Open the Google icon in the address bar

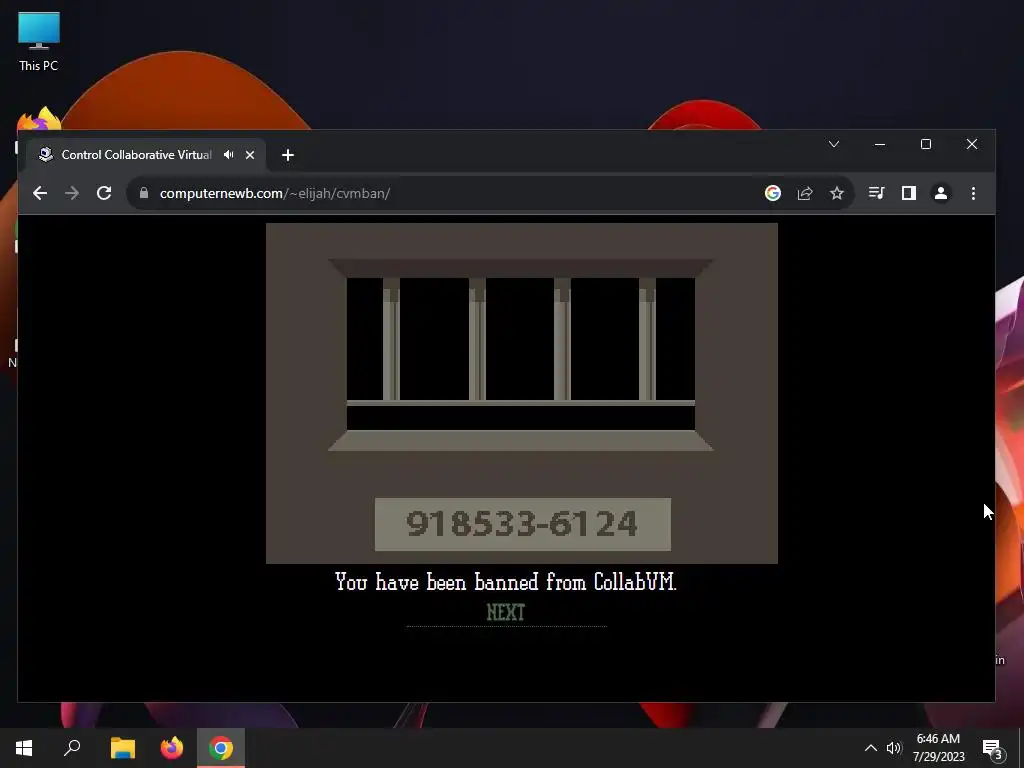click(773, 193)
